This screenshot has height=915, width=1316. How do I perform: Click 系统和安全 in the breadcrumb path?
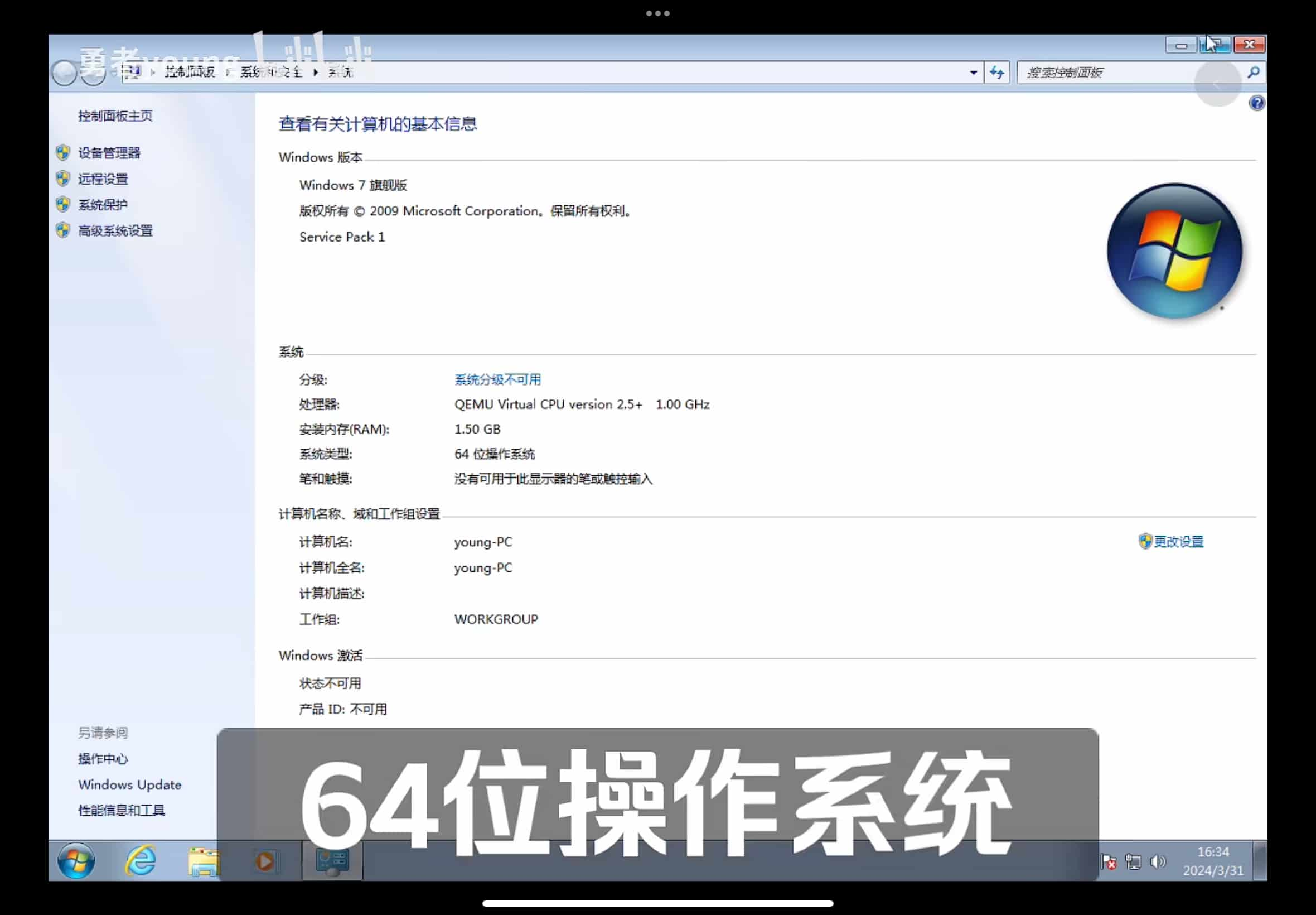tap(271, 71)
